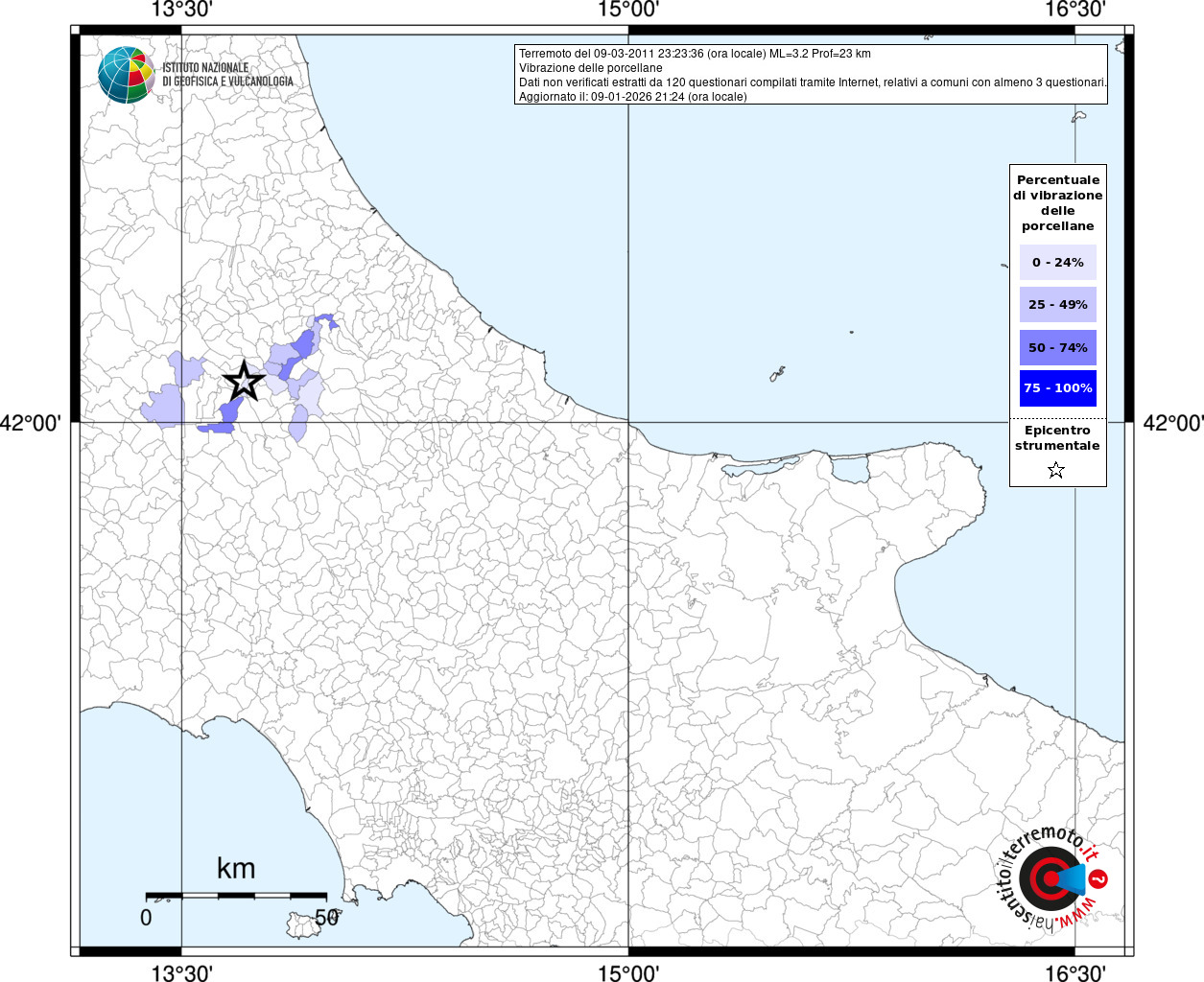This screenshot has width=1204, height=982.
Task: Click the top 15°00' longitude label
Action: pyautogui.click(x=628, y=11)
